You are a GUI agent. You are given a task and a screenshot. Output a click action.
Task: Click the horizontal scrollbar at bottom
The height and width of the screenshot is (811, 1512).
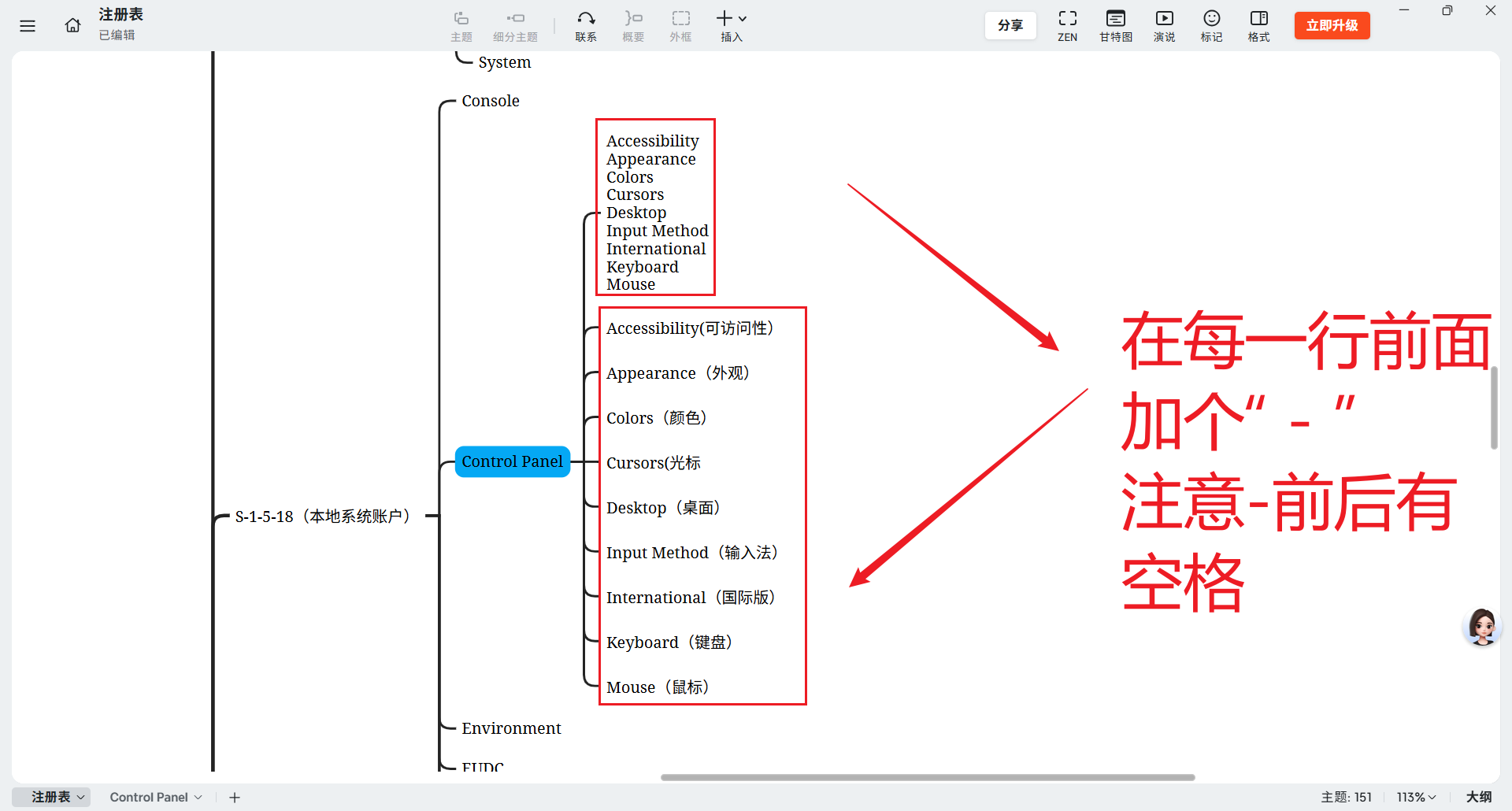pos(926,778)
